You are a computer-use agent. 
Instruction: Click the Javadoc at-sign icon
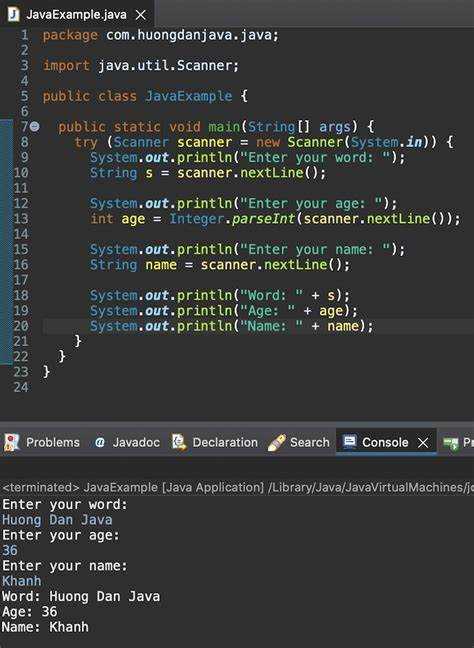point(100,443)
